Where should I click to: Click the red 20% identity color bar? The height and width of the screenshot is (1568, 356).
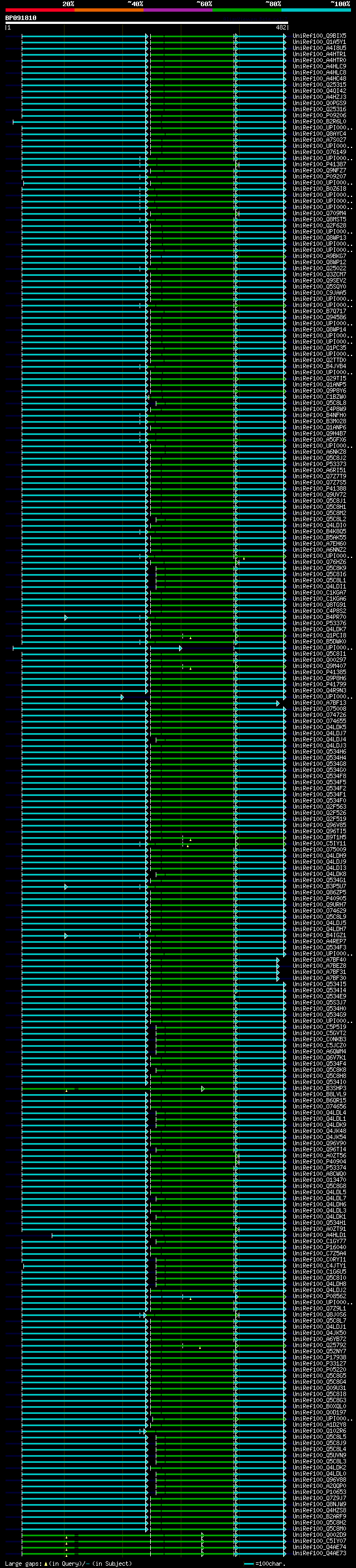click(40, 10)
